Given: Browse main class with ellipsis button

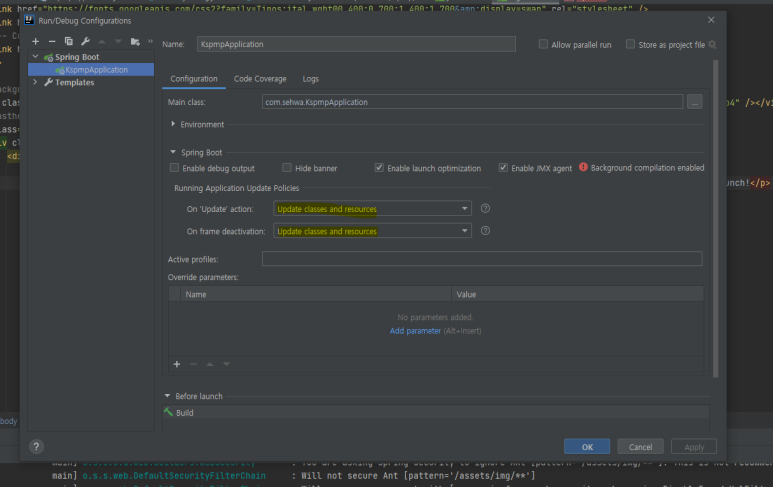Looking at the screenshot, I should [x=695, y=102].
